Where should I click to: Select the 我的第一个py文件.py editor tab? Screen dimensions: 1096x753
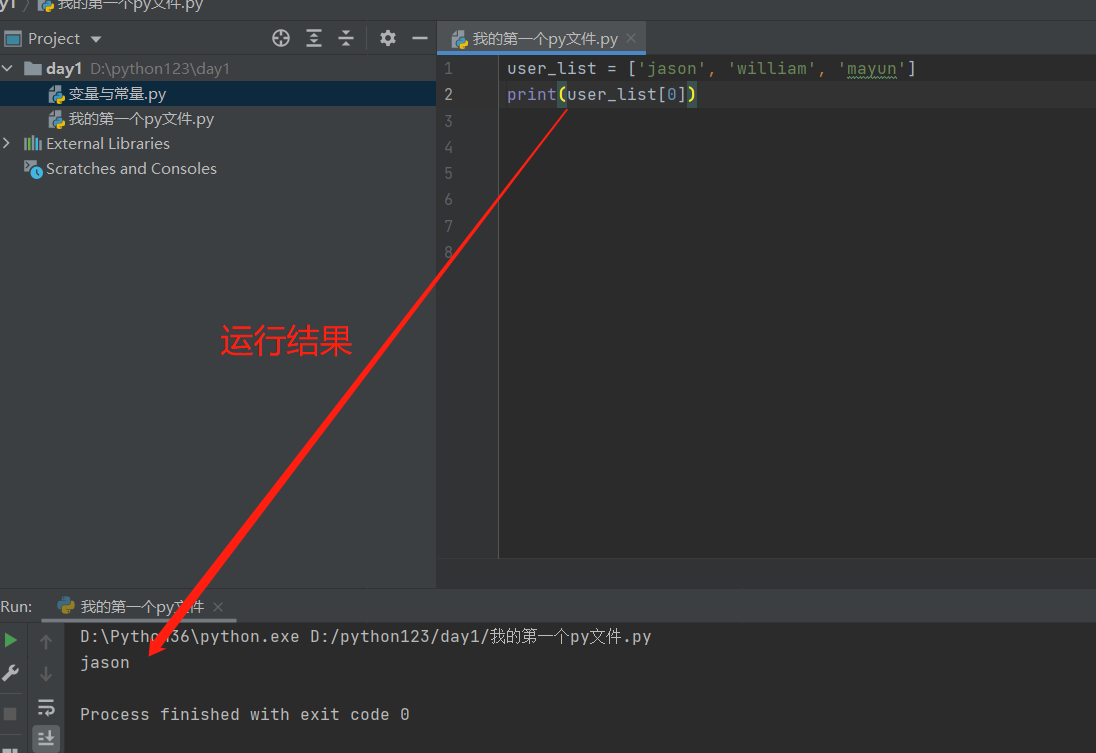(544, 39)
